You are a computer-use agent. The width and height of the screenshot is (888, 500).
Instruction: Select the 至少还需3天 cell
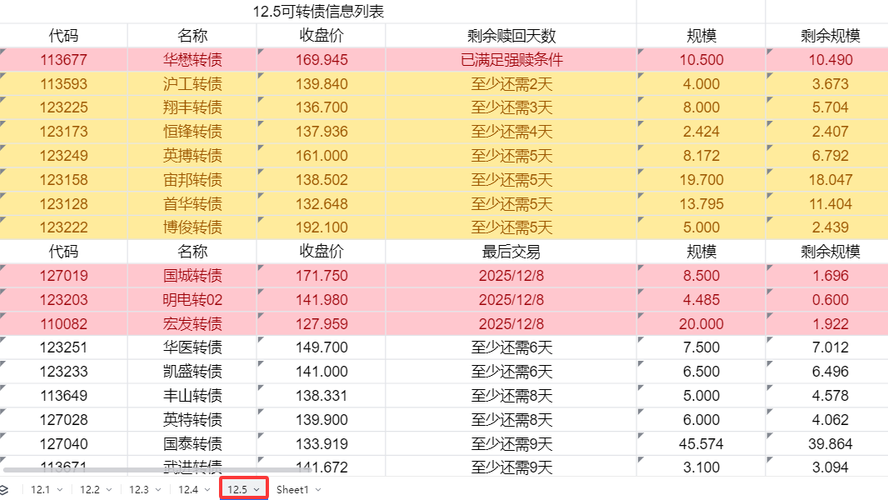click(x=511, y=108)
